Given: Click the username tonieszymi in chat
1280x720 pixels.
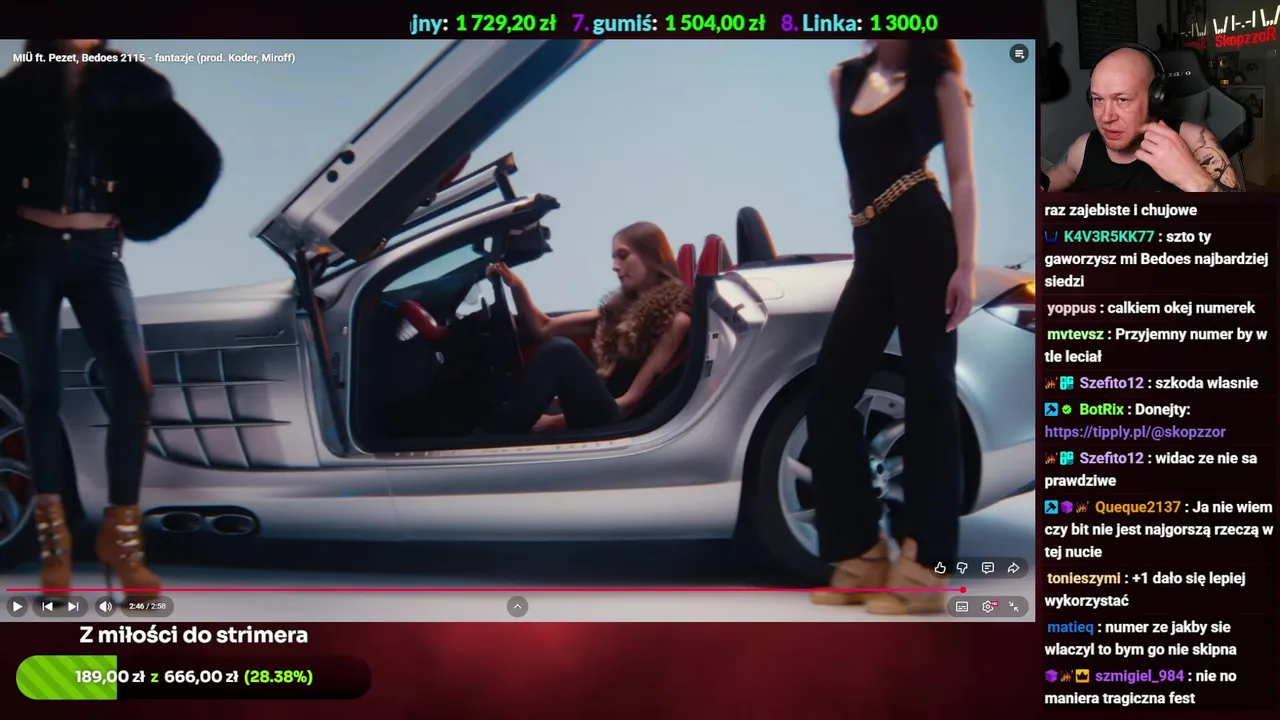Looking at the screenshot, I should pyautogui.click(x=1084, y=578).
